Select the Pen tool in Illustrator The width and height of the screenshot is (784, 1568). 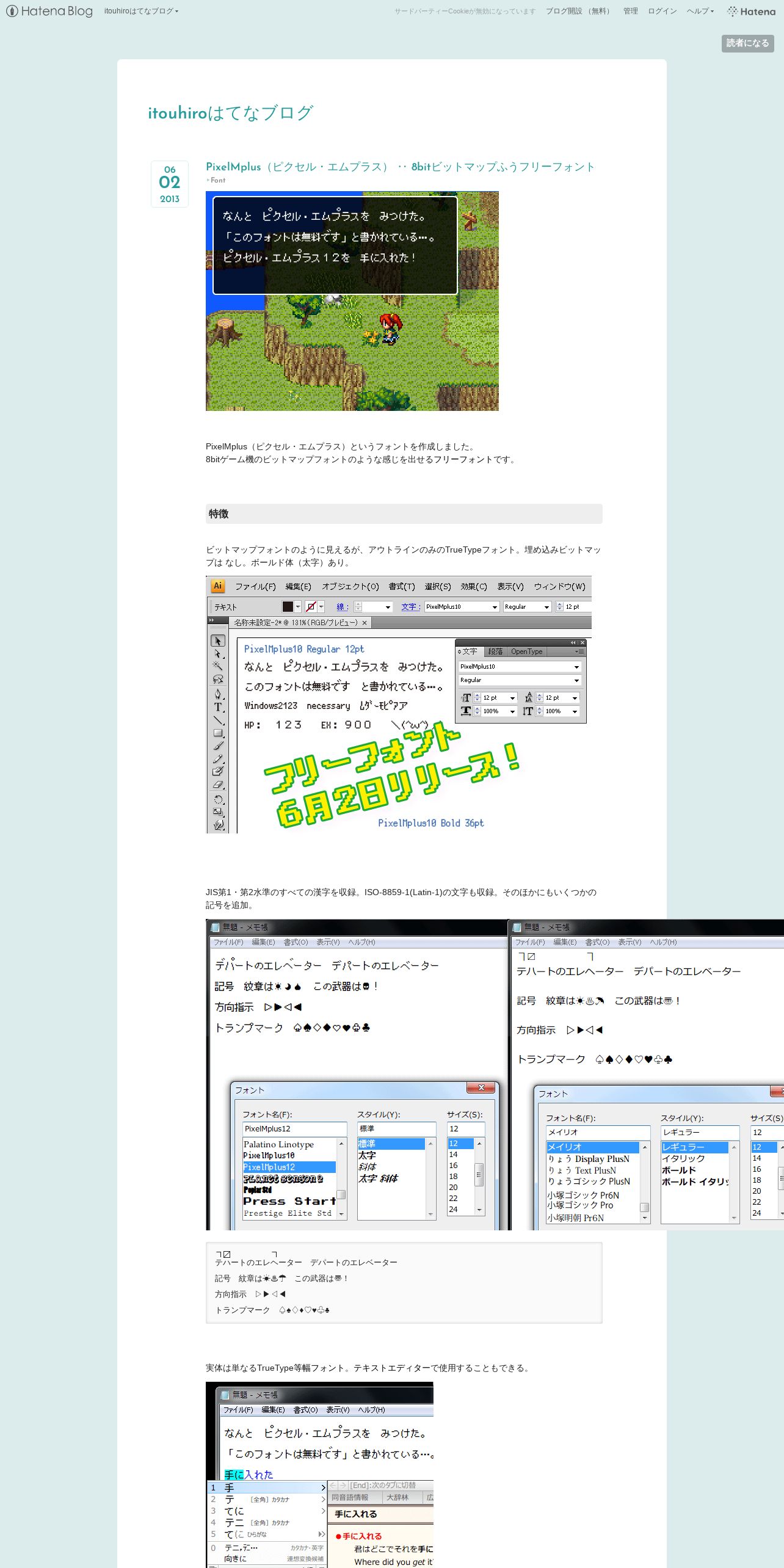[218, 694]
